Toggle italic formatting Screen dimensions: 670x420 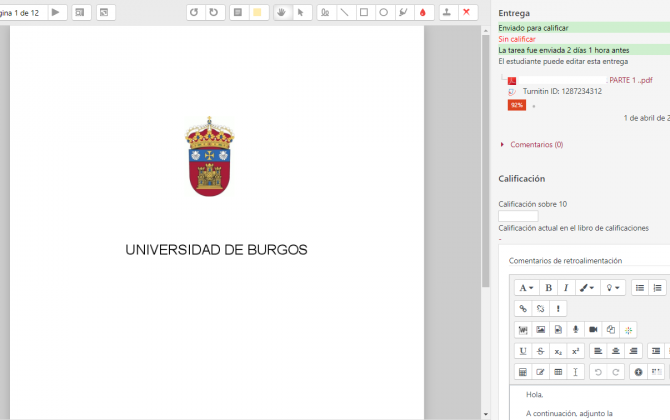pos(566,288)
